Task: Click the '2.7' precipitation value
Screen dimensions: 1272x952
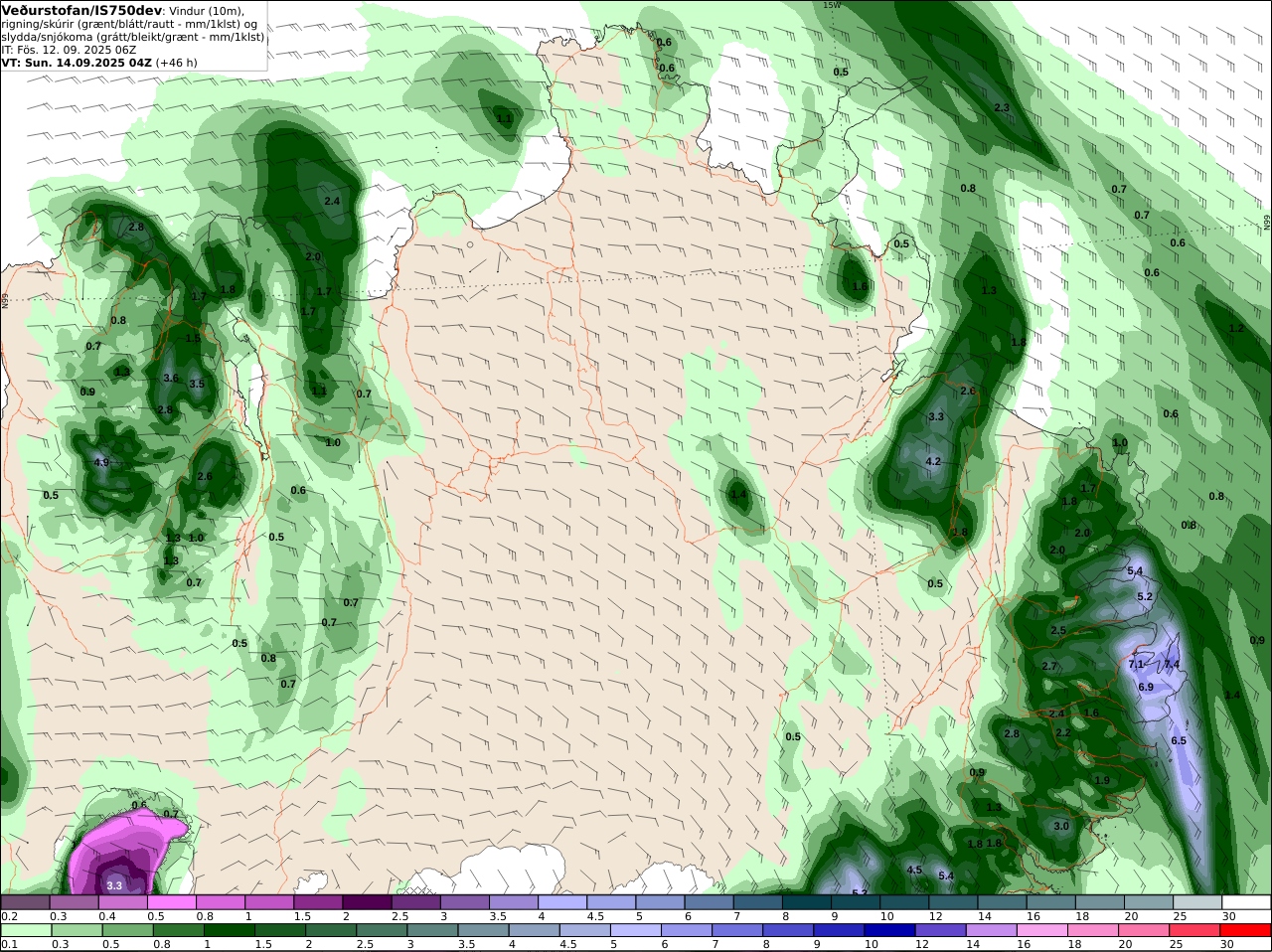Action: tap(1049, 666)
